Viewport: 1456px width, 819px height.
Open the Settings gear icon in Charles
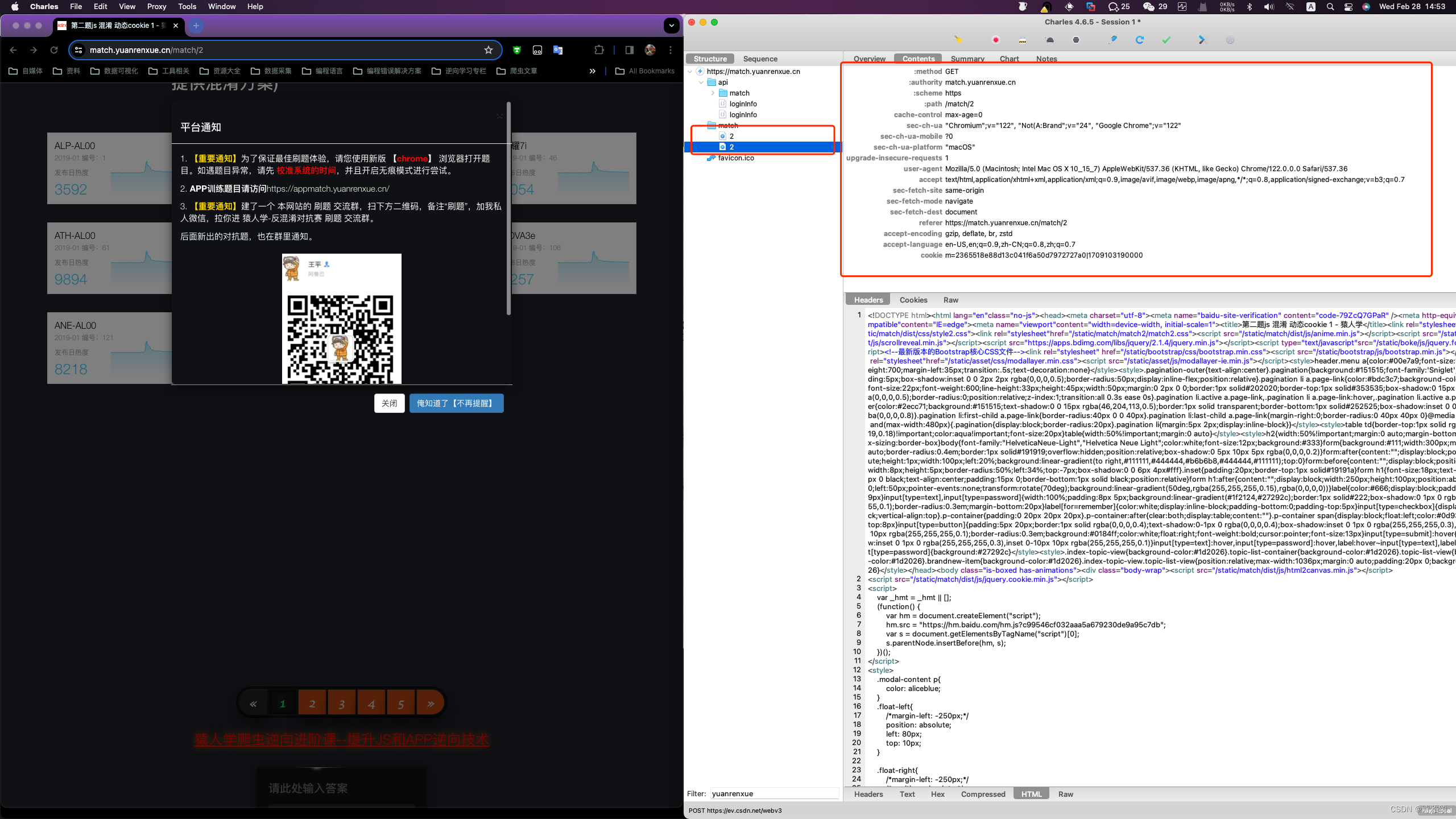1230,40
